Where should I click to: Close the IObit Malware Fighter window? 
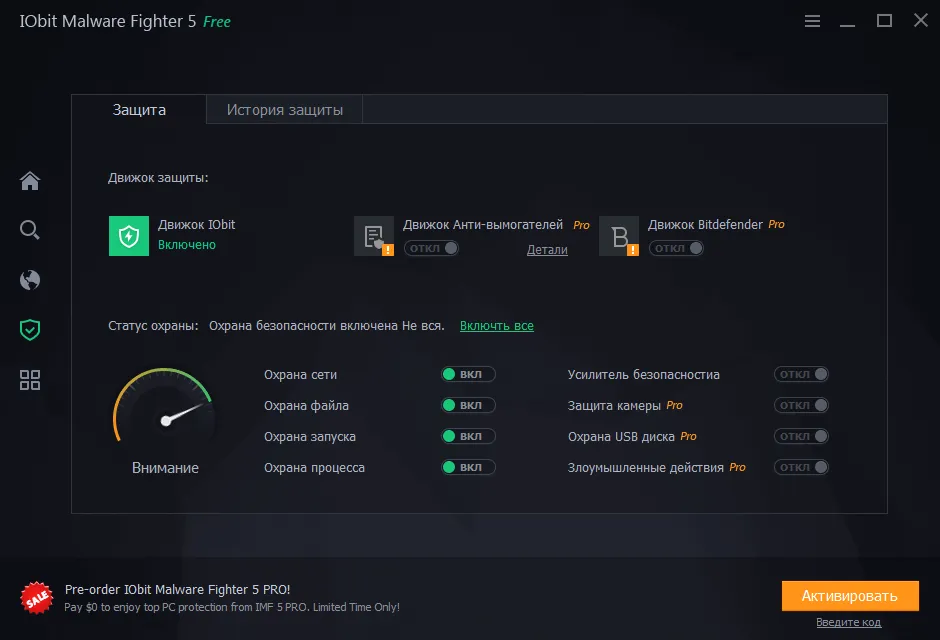921,20
